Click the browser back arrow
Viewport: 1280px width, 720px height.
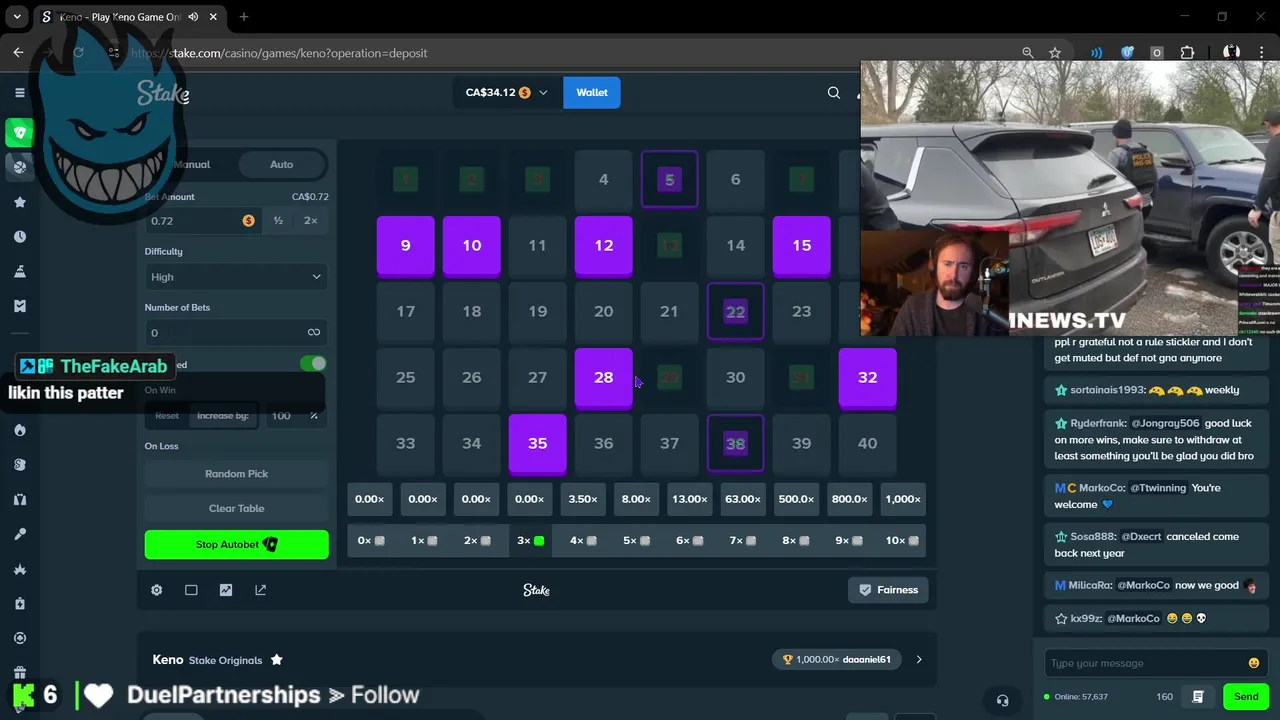tap(19, 53)
